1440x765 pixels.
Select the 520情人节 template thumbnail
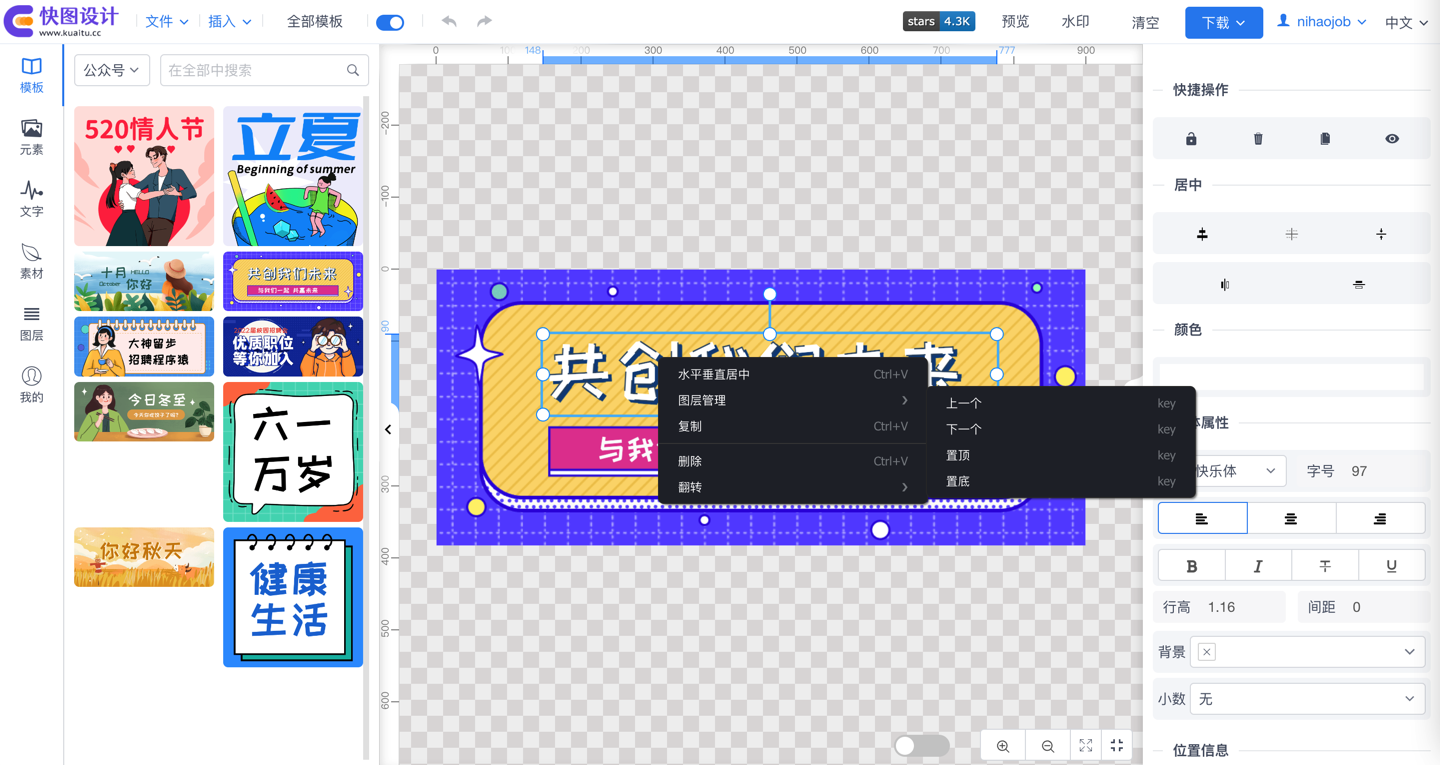coord(143,176)
